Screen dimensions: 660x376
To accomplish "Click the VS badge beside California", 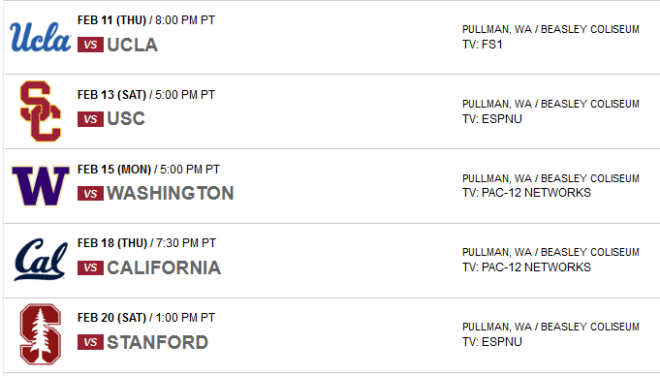I will click(90, 268).
